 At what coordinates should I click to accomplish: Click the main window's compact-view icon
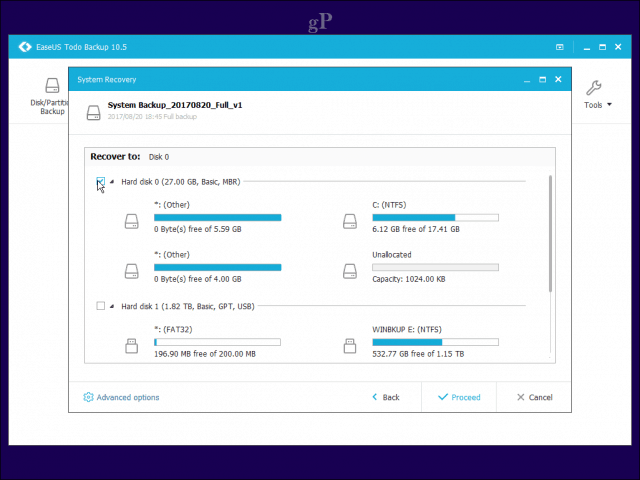pos(560,47)
